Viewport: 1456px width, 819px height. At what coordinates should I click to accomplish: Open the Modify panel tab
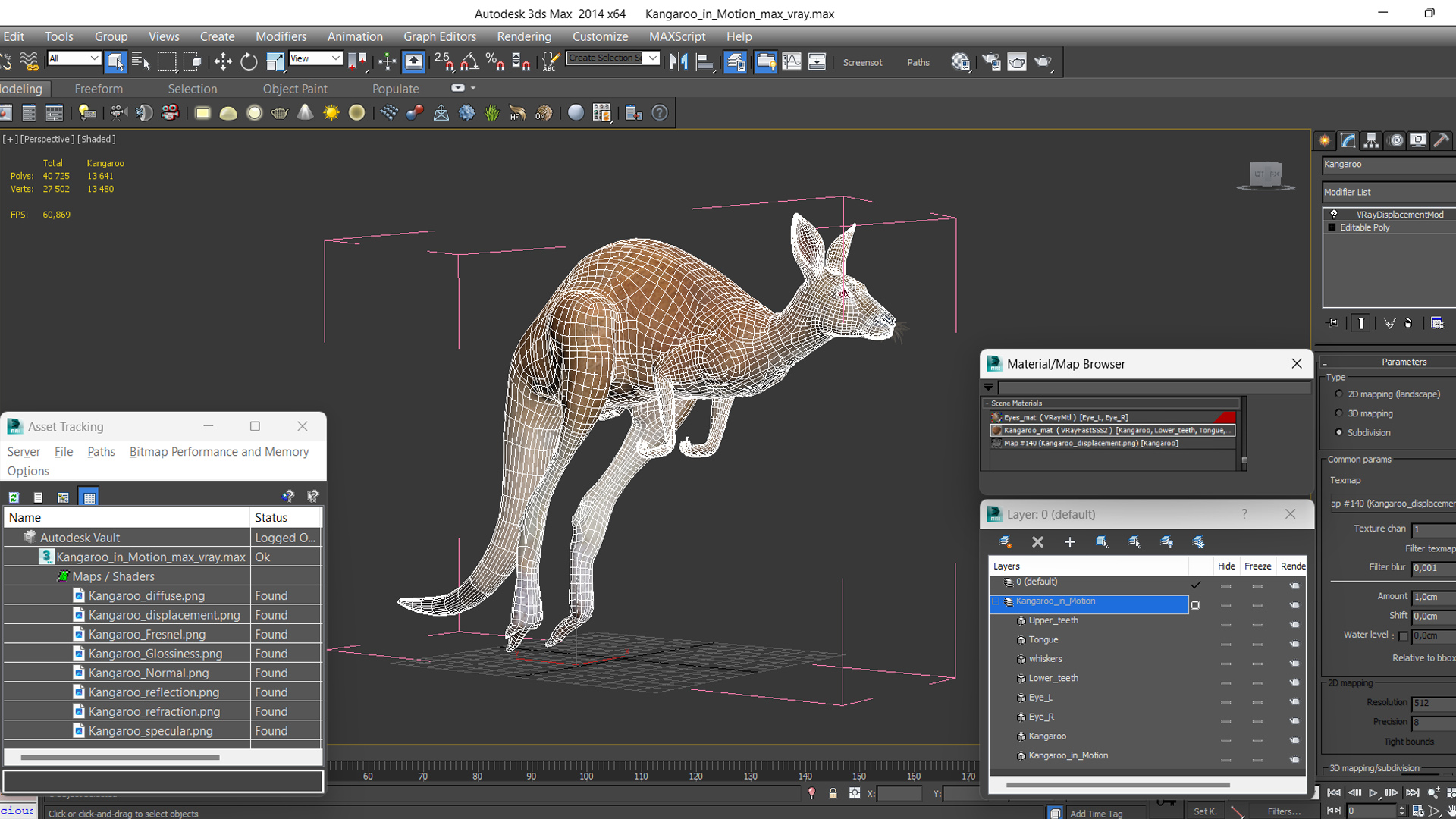pyautogui.click(x=1348, y=140)
